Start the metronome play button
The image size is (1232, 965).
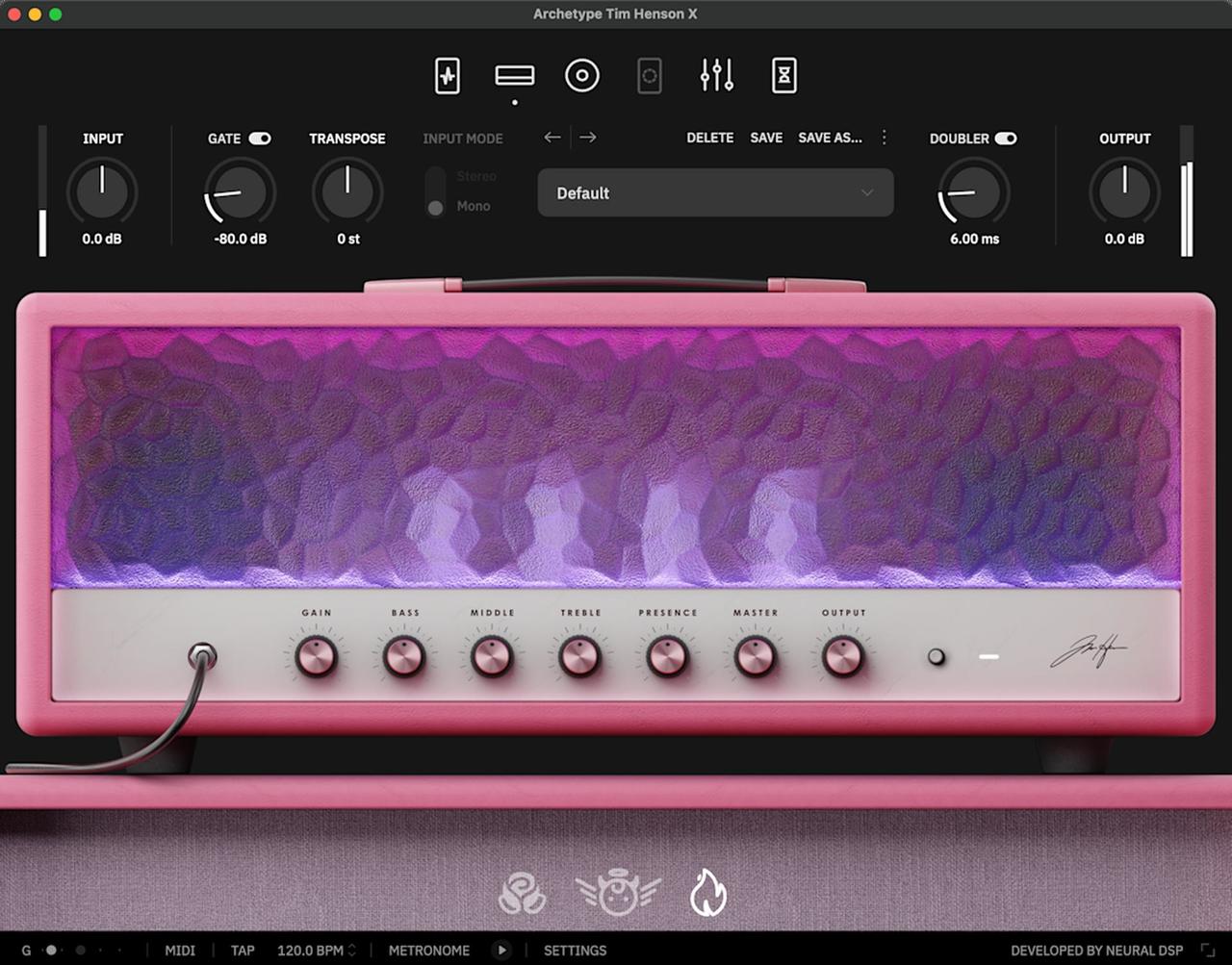[501, 951]
